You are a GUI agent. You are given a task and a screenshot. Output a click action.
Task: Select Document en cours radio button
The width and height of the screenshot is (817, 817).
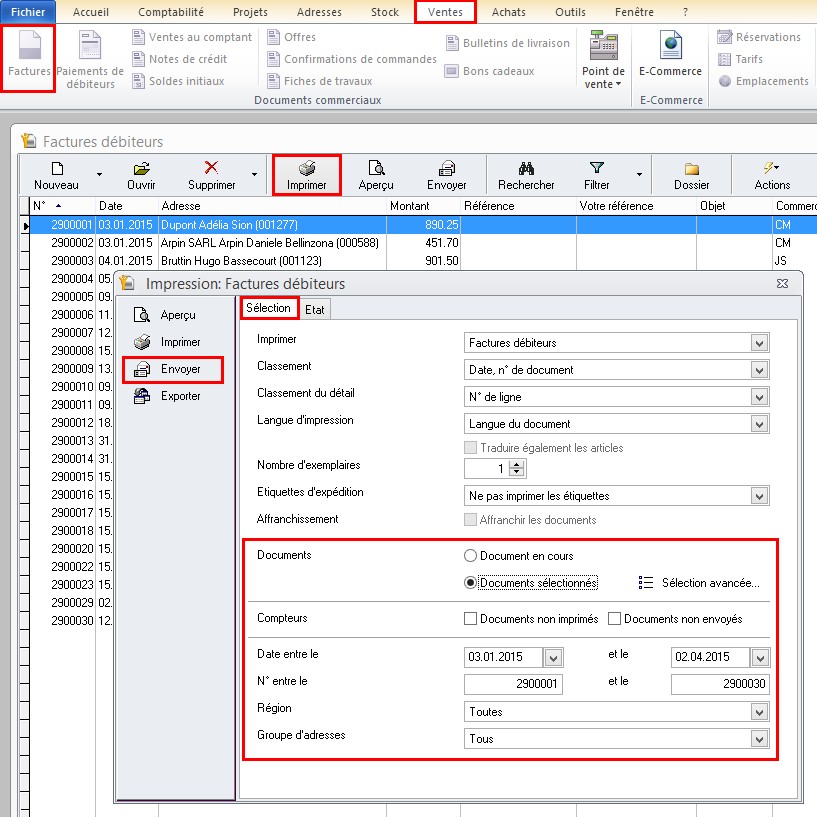click(470, 556)
